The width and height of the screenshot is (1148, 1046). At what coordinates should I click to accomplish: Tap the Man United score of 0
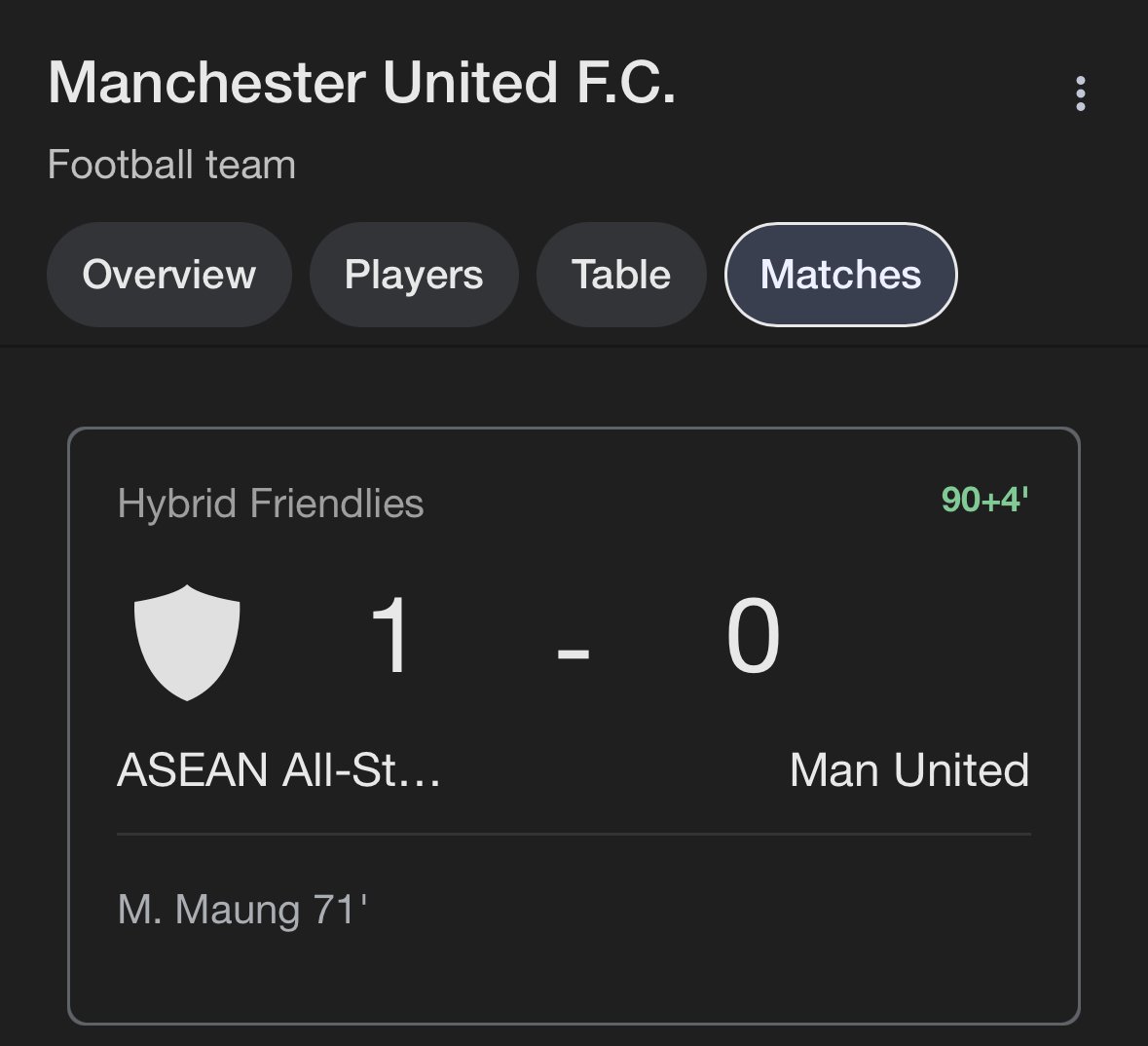click(x=753, y=634)
